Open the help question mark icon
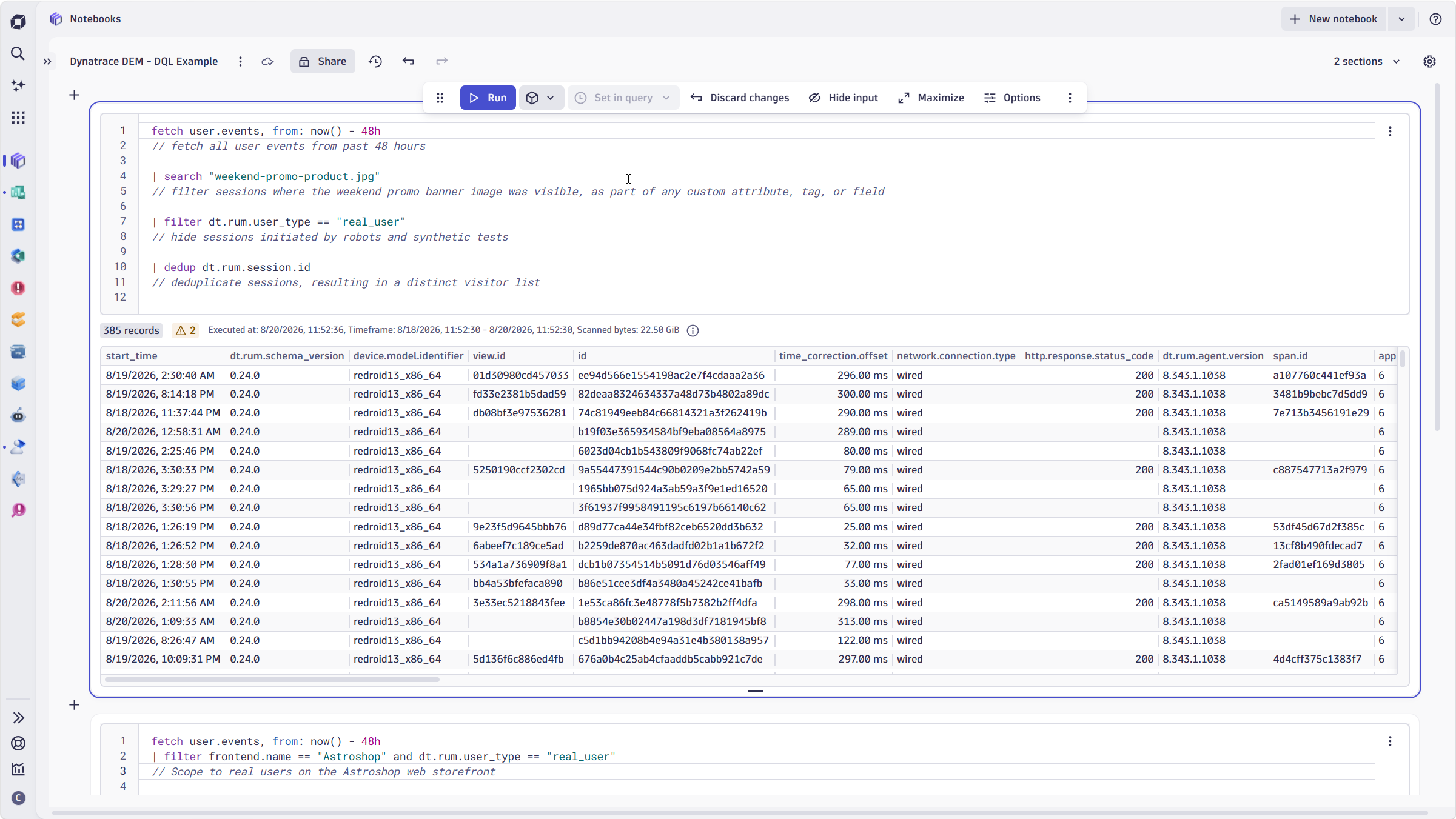This screenshot has width=1456, height=819. (x=1435, y=19)
